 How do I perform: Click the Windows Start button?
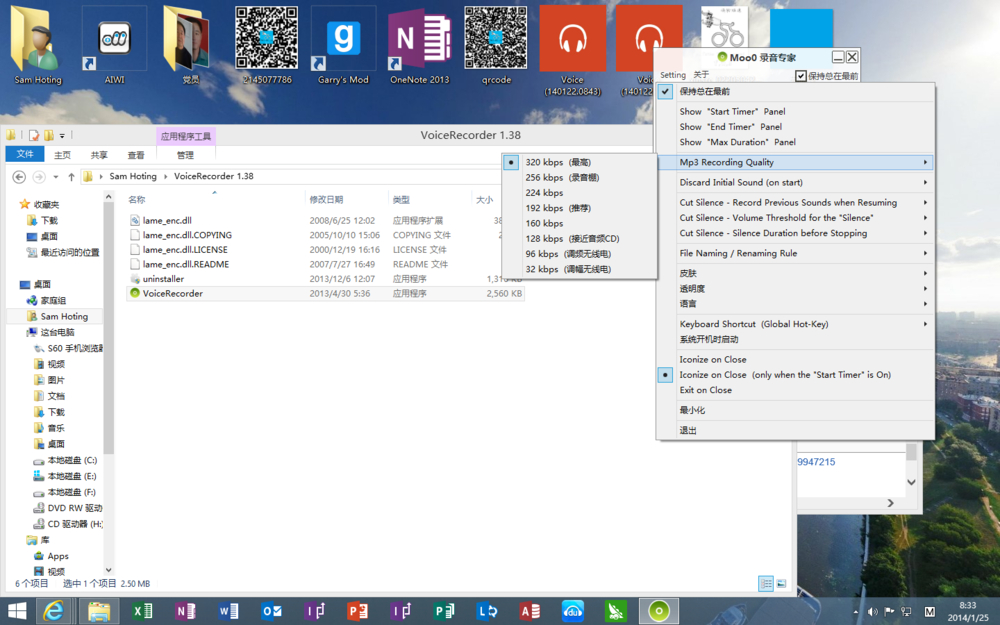coord(17,611)
